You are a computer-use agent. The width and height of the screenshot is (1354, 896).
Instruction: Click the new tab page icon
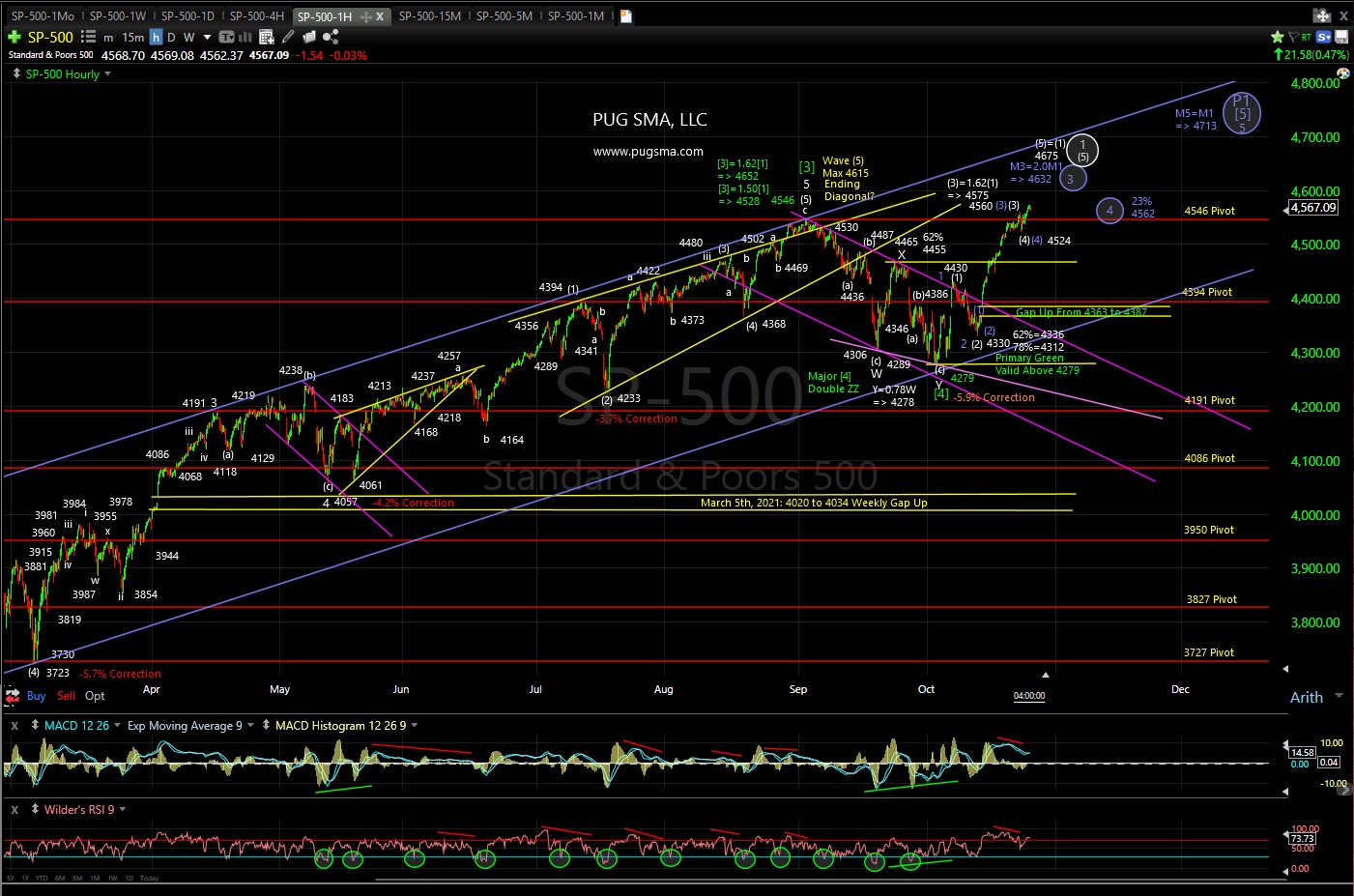click(x=626, y=16)
